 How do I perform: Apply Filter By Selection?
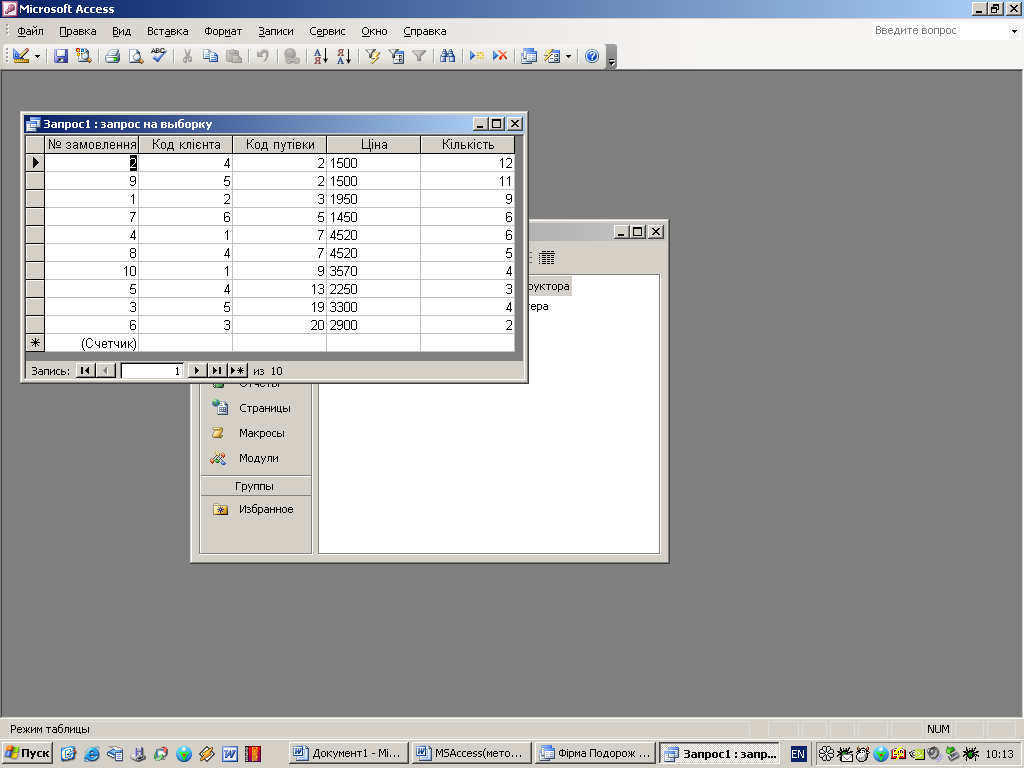(373, 56)
